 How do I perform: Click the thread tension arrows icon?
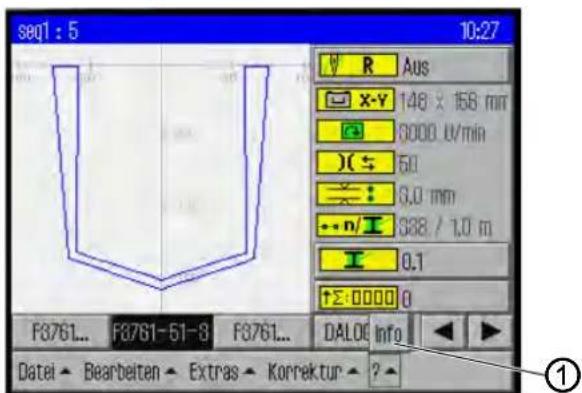coord(356,163)
